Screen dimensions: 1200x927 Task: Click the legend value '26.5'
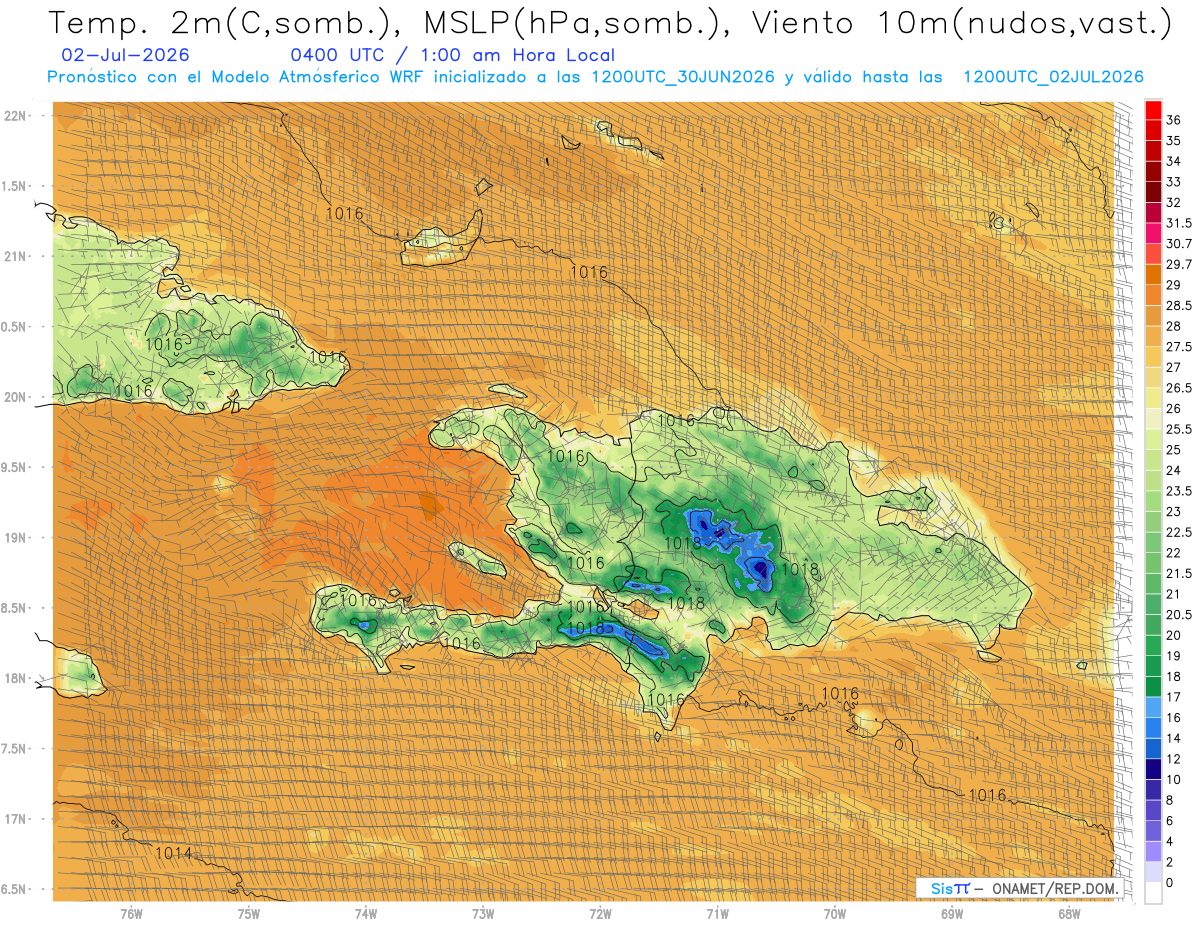click(1179, 388)
